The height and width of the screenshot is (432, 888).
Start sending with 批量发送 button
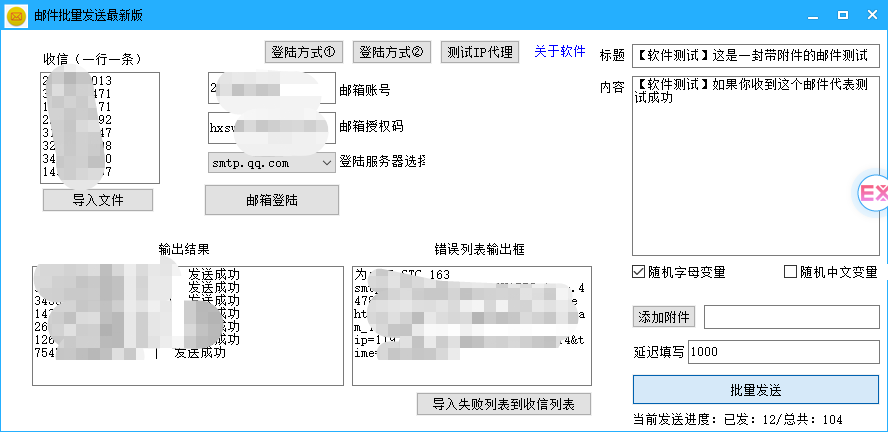755,390
